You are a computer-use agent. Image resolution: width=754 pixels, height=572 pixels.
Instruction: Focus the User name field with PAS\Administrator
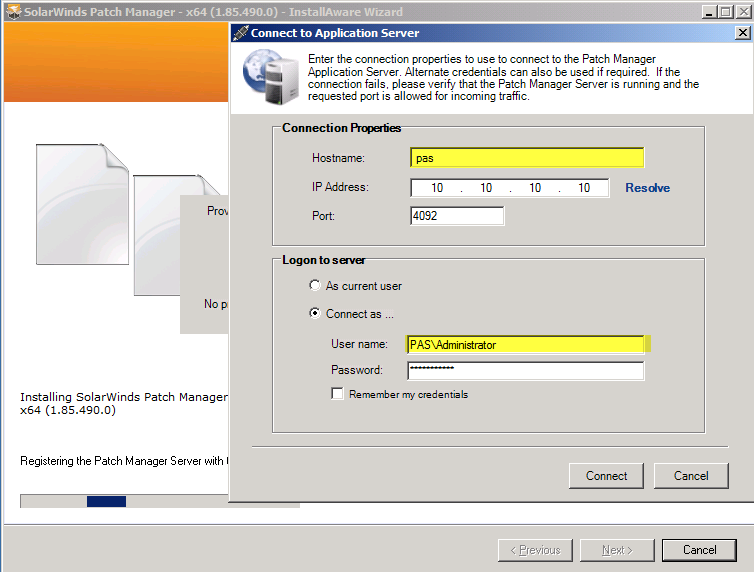[525, 345]
